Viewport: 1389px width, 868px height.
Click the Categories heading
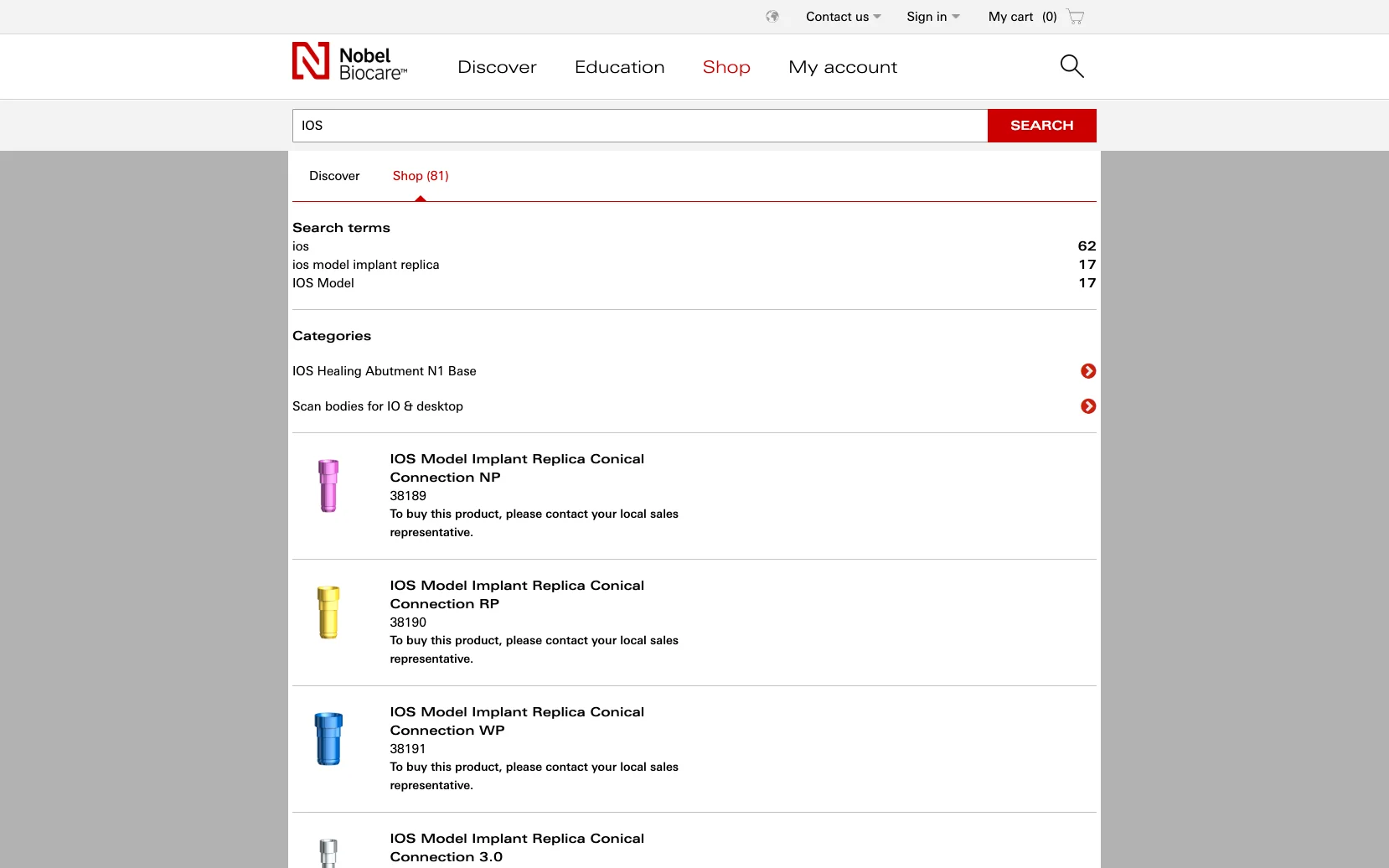click(332, 336)
